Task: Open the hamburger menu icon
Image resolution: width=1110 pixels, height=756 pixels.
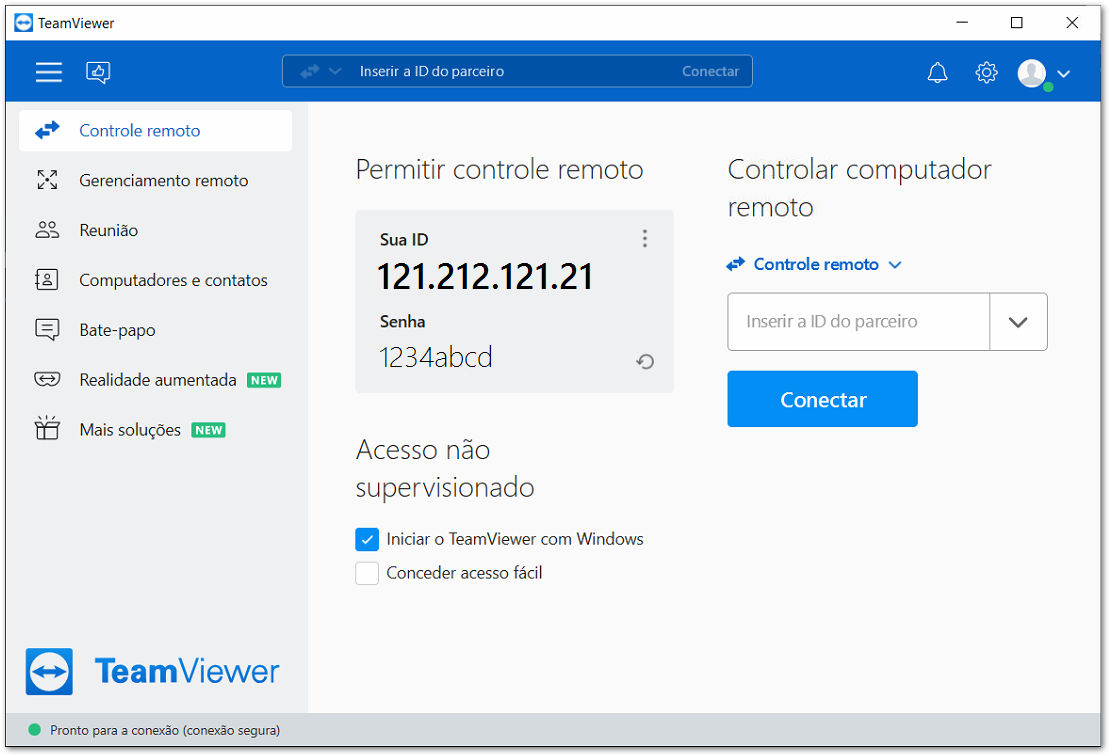Action: tap(49, 71)
